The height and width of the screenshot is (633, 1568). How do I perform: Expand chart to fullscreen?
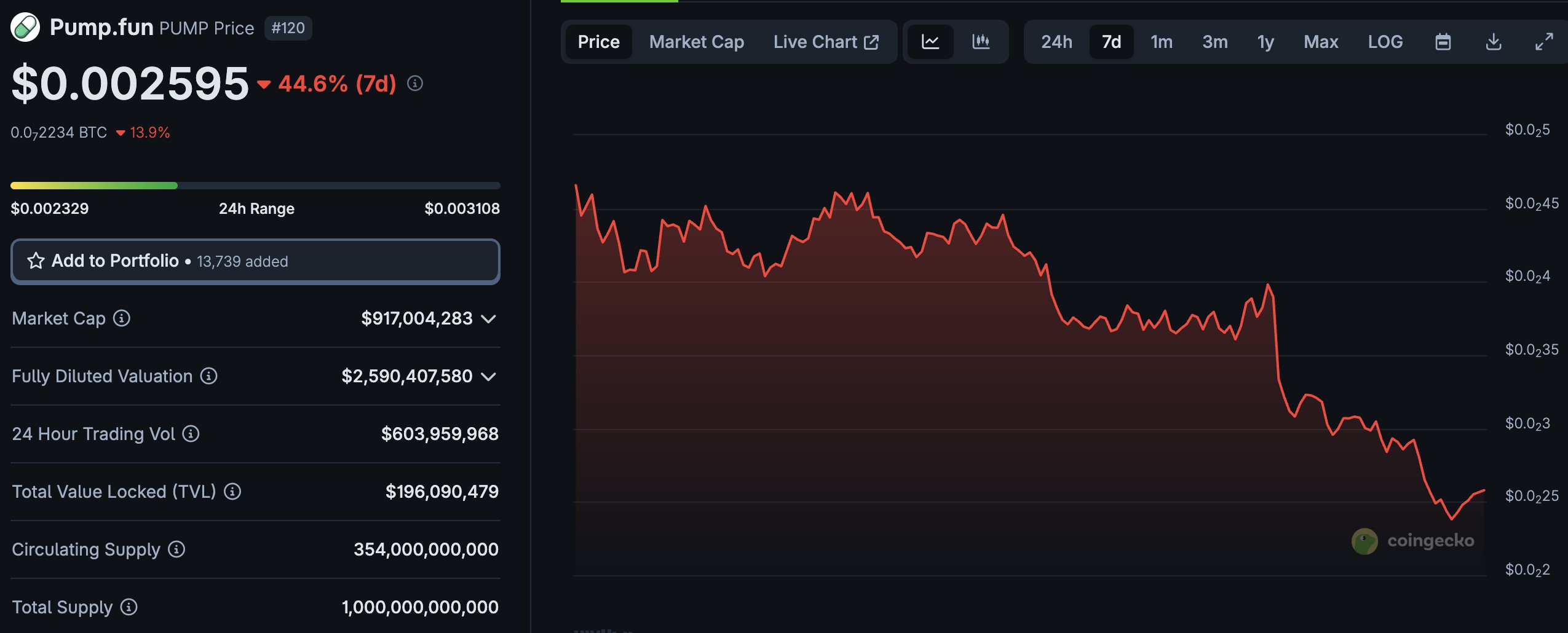coord(1544,42)
